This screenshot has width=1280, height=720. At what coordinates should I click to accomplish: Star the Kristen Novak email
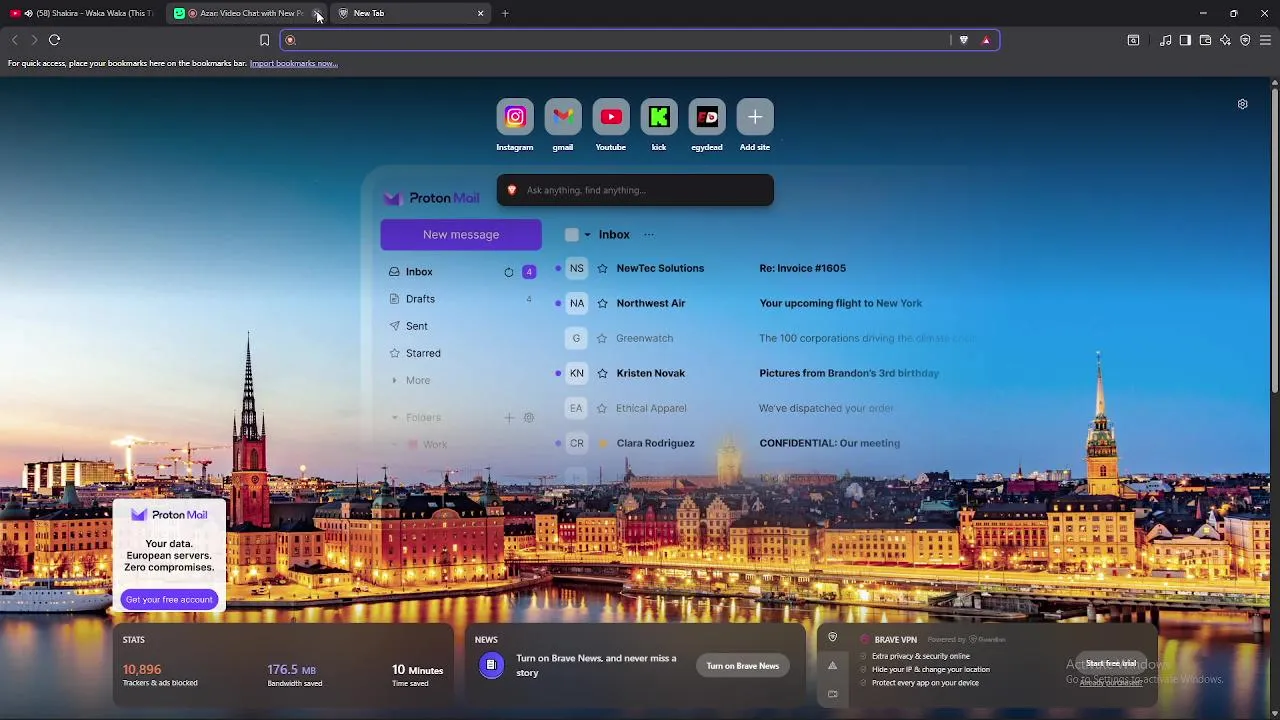click(x=602, y=373)
